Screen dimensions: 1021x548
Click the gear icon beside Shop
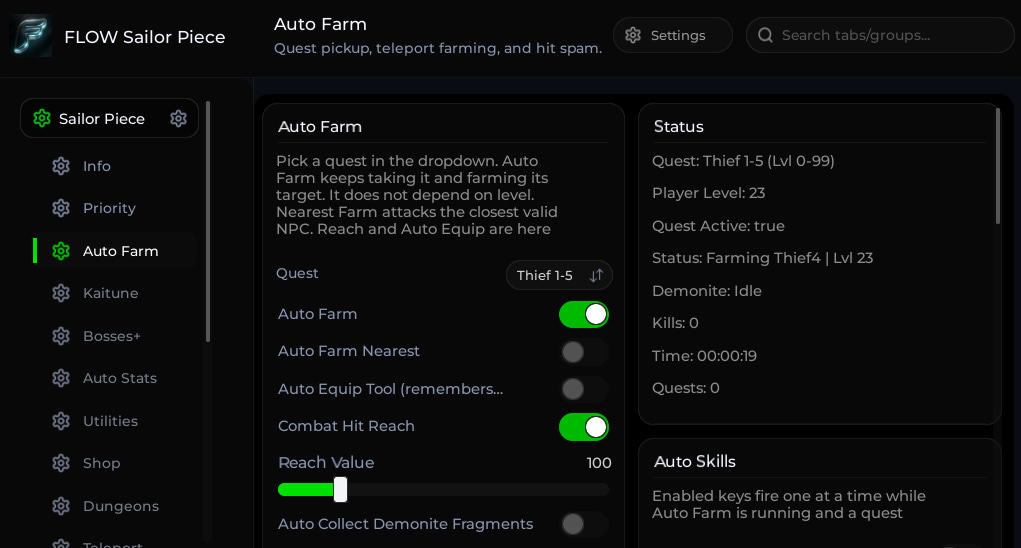click(x=61, y=463)
